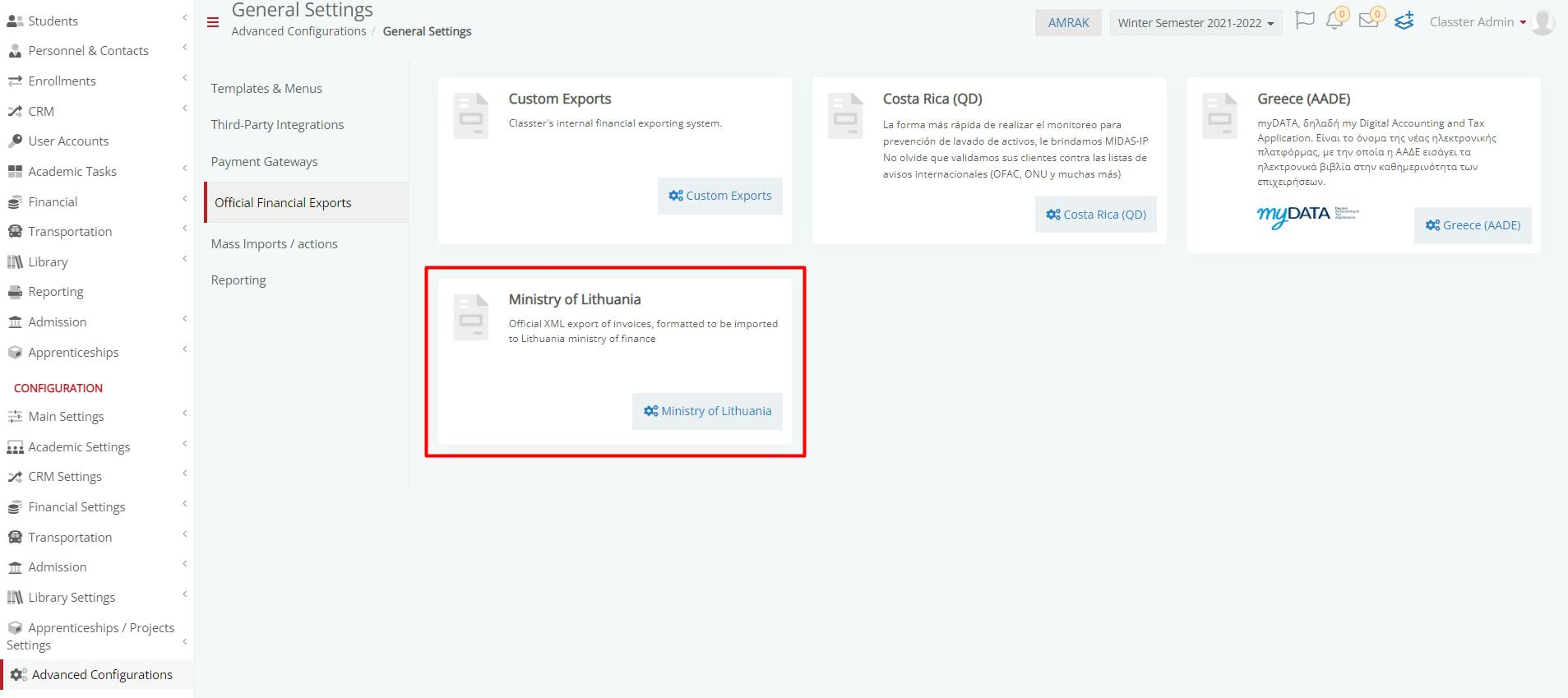Viewport: 1568px width, 698px height.
Task: Toggle the hamburger menu icon
Action: 213,22
